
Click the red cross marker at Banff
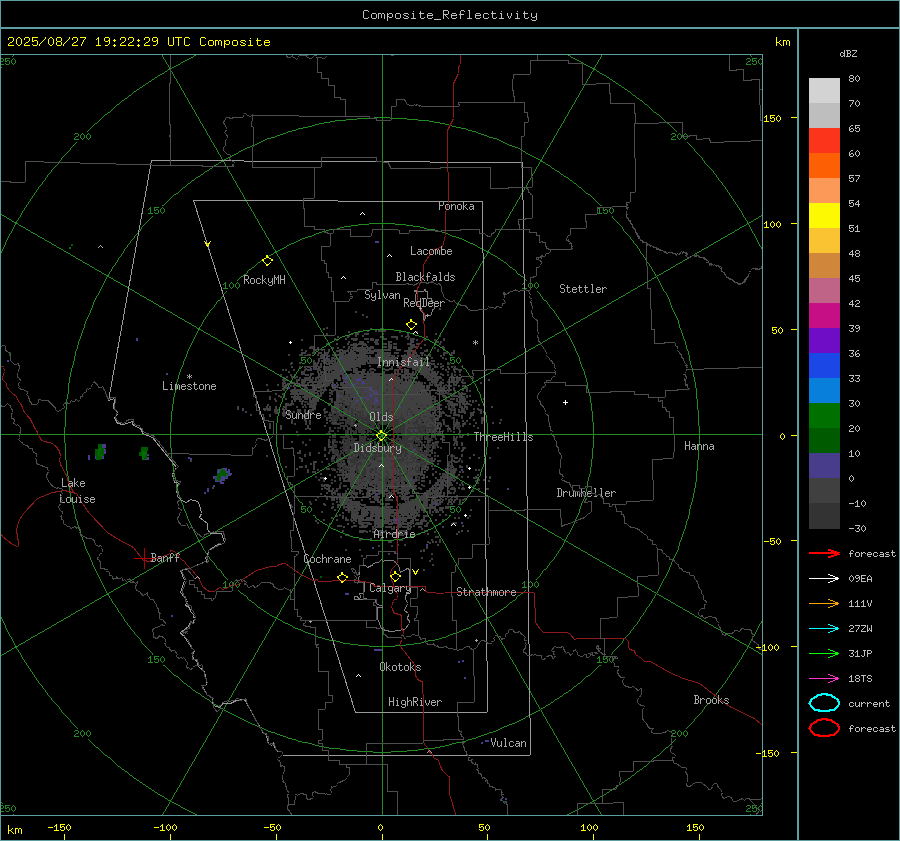point(143,558)
